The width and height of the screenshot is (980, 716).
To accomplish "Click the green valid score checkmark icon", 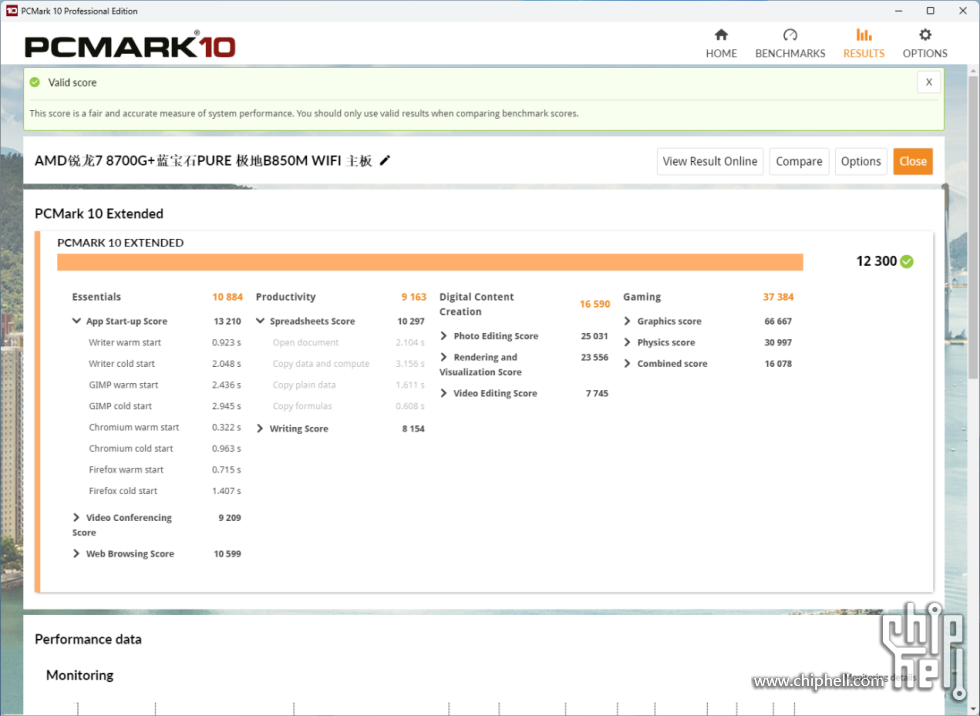I will tap(35, 82).
